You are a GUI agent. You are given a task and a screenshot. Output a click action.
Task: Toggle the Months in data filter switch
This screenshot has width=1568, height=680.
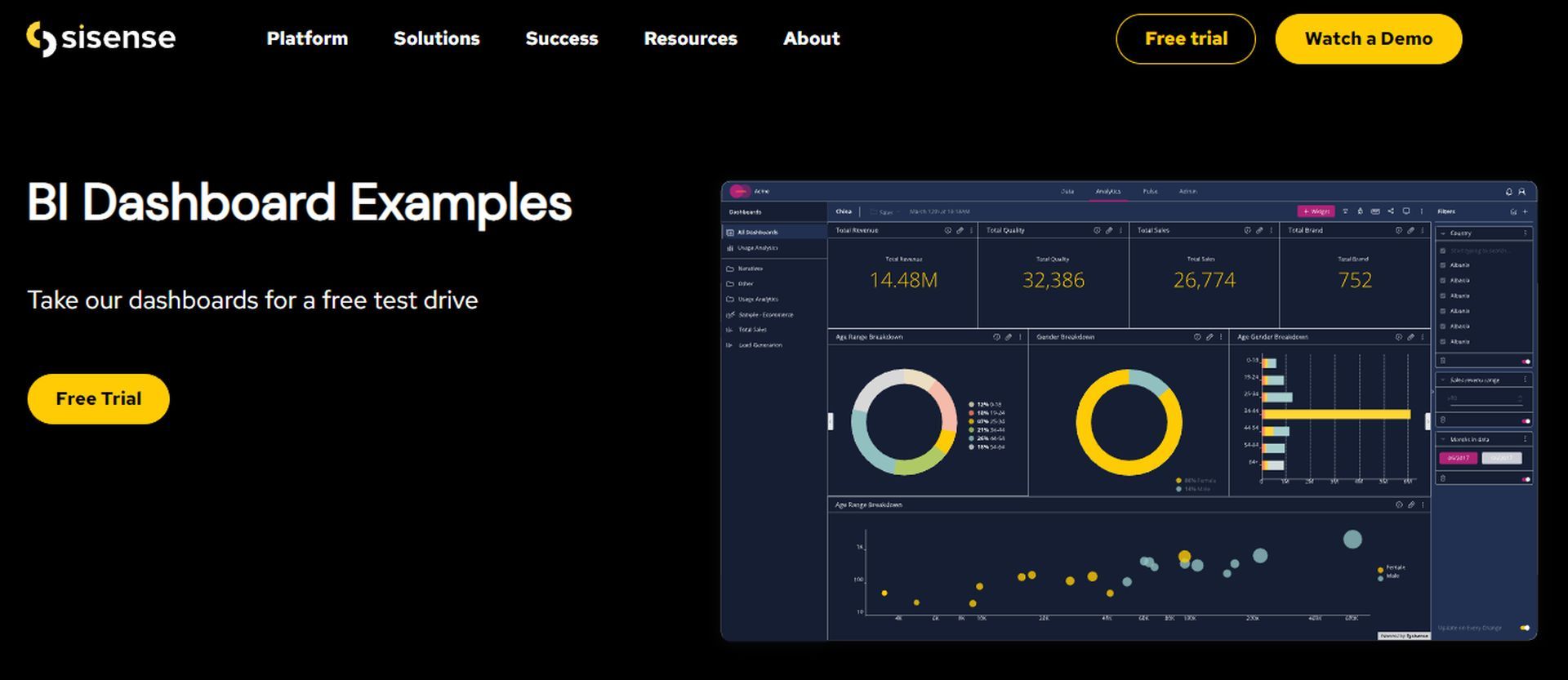[1526, 480]
